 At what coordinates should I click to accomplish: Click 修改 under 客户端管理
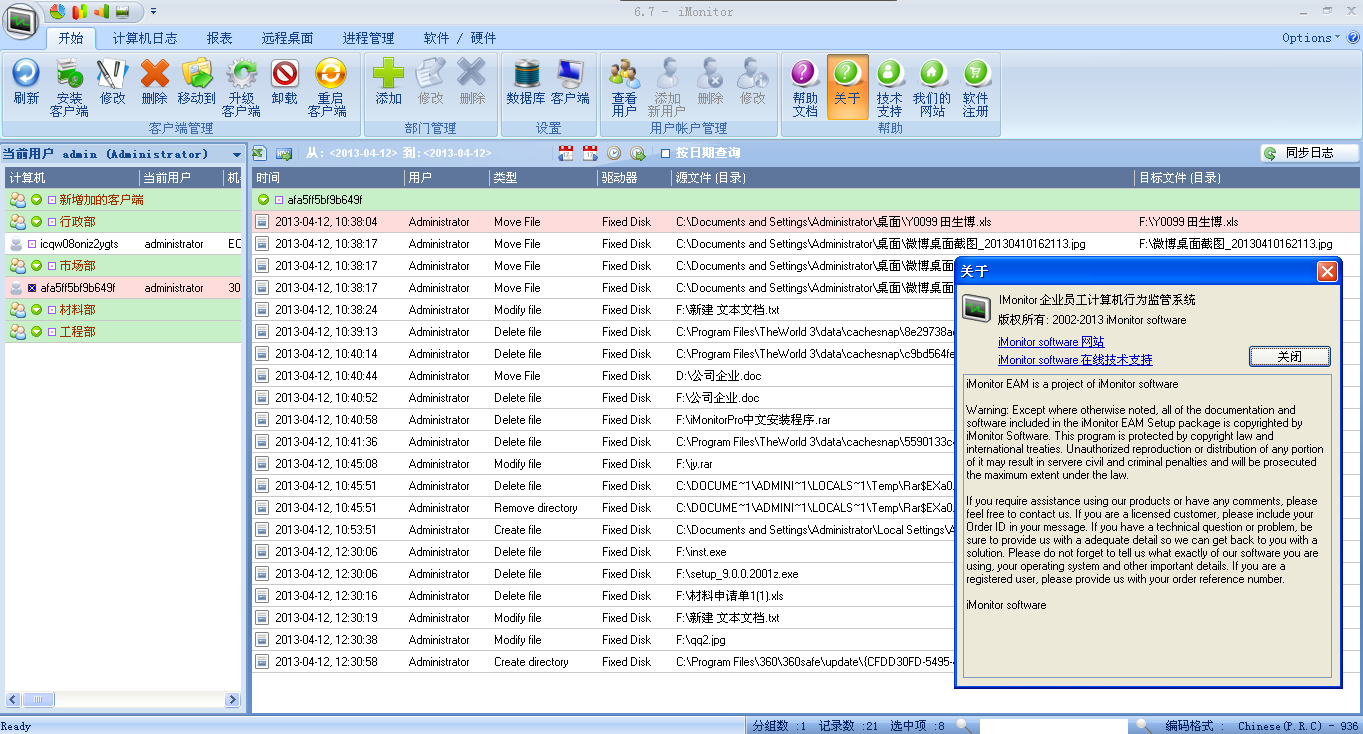[x=112, y=82]
